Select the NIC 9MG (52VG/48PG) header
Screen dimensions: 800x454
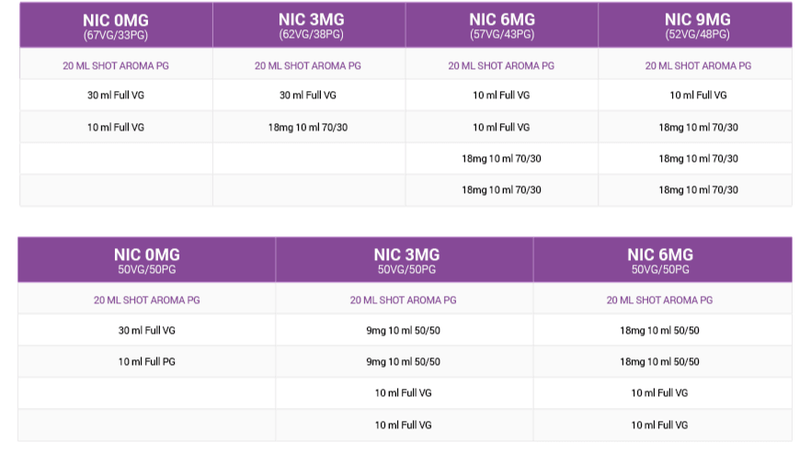point(695,26)
